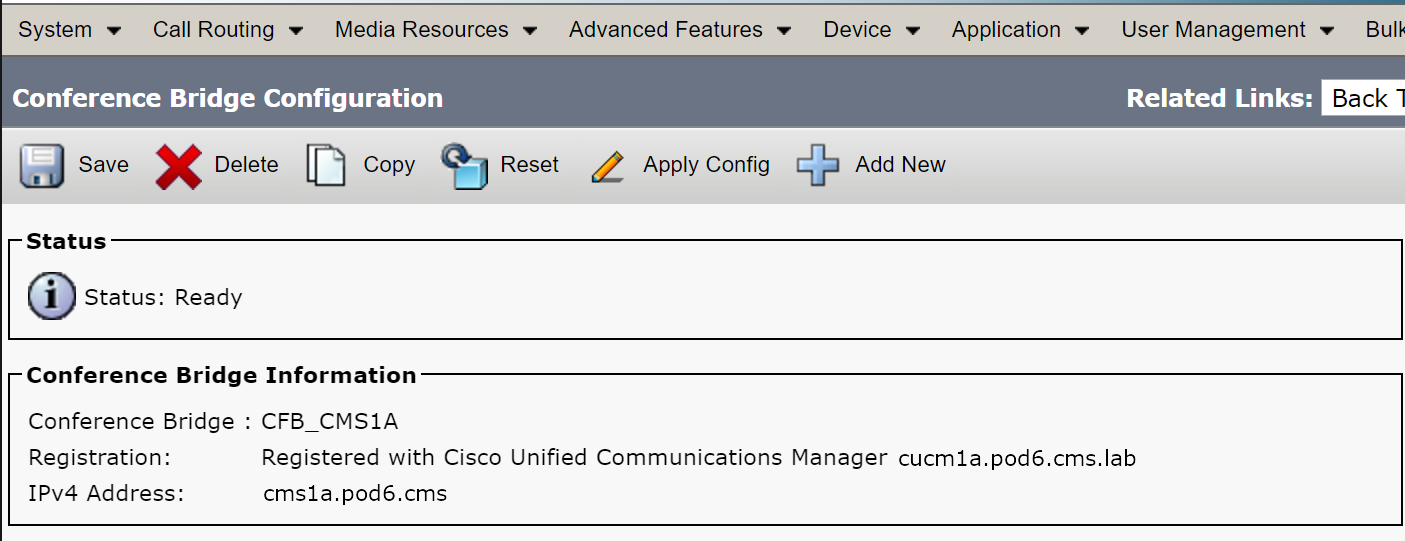Expand the Advanced Features dropdown arrow
This screenshot has width=1405, height=541.
(x=784, y=32)
